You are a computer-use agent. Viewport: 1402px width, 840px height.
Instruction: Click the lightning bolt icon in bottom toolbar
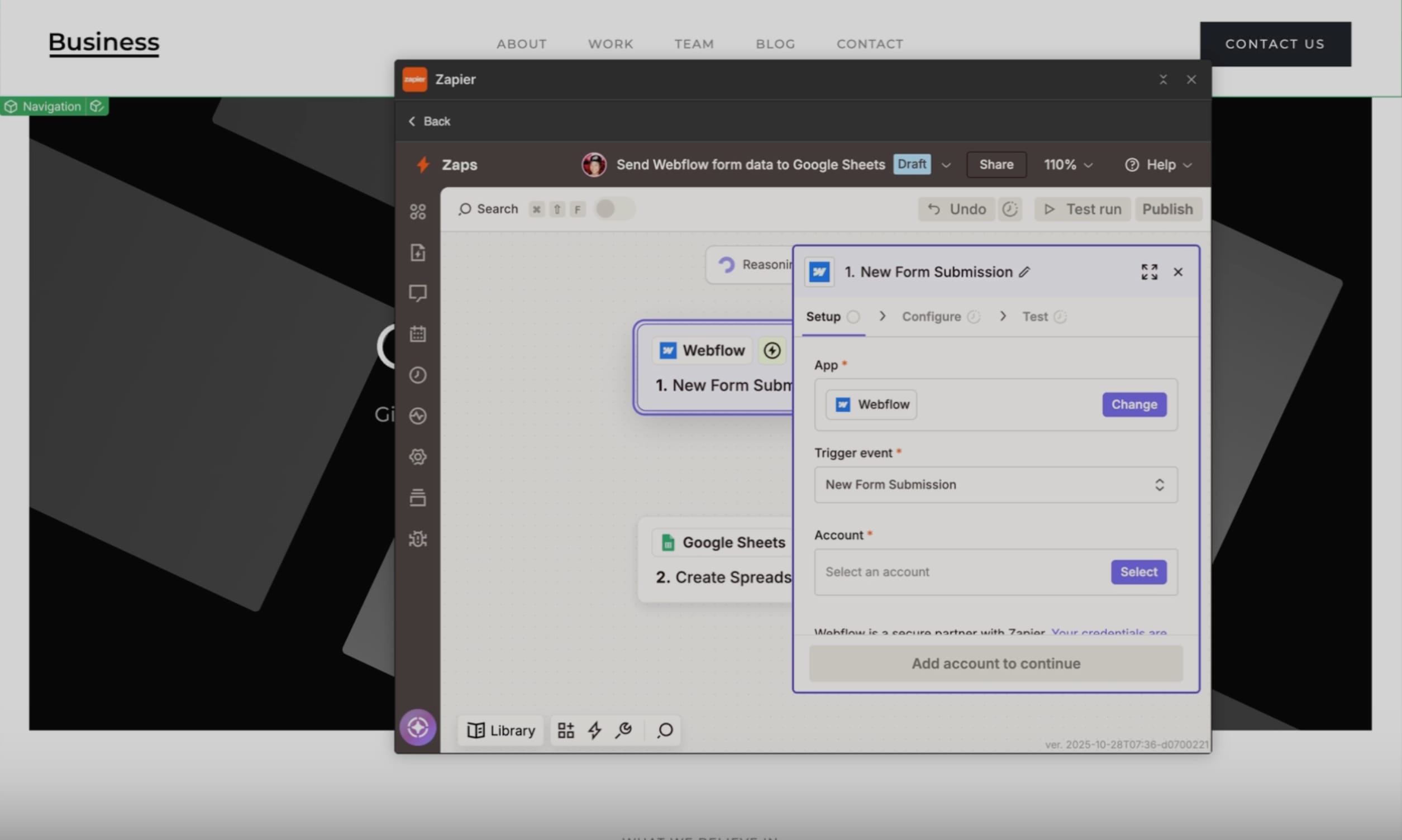(x=594, y=730)
